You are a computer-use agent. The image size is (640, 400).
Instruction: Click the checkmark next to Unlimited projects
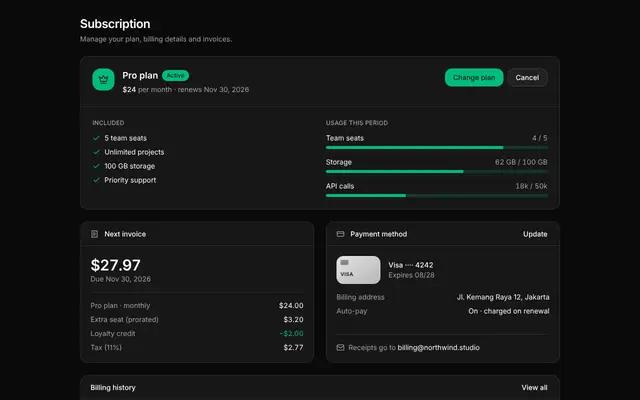[x=96, y=152]
